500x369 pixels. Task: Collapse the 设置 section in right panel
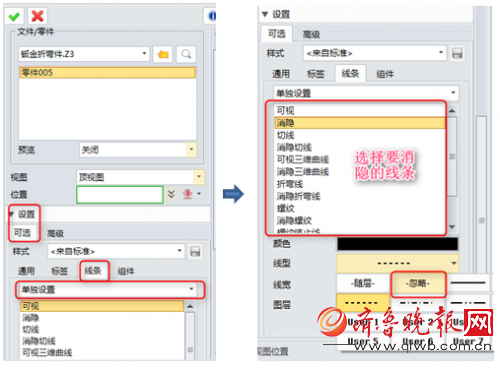click(265, 14)
